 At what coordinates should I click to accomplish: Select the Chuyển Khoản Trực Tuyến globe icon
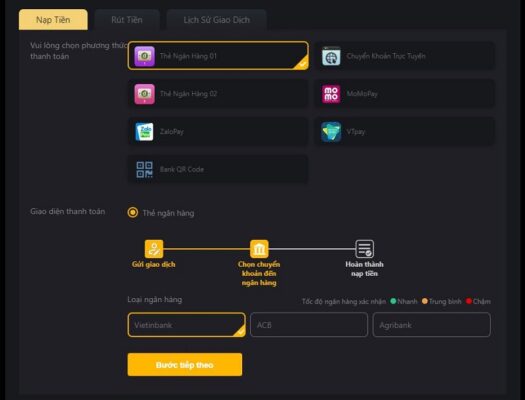point(331,56)
